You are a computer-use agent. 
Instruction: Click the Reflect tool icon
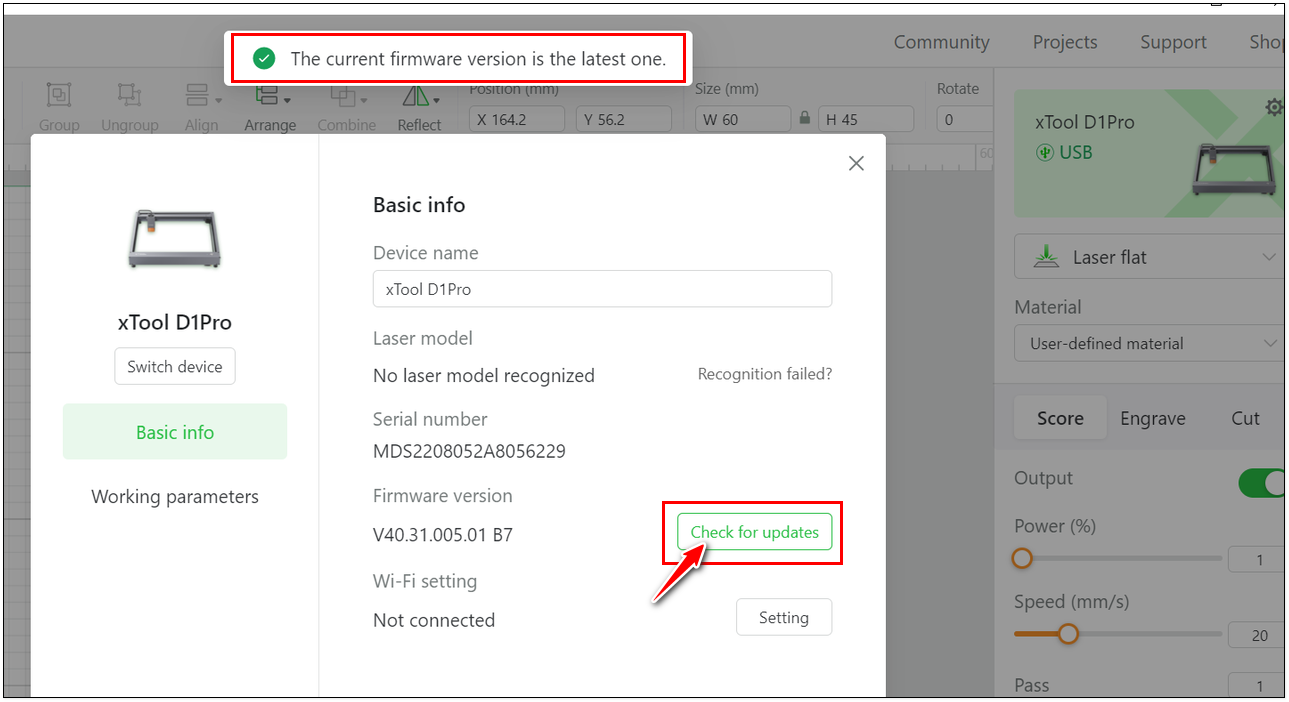[418, 97]
